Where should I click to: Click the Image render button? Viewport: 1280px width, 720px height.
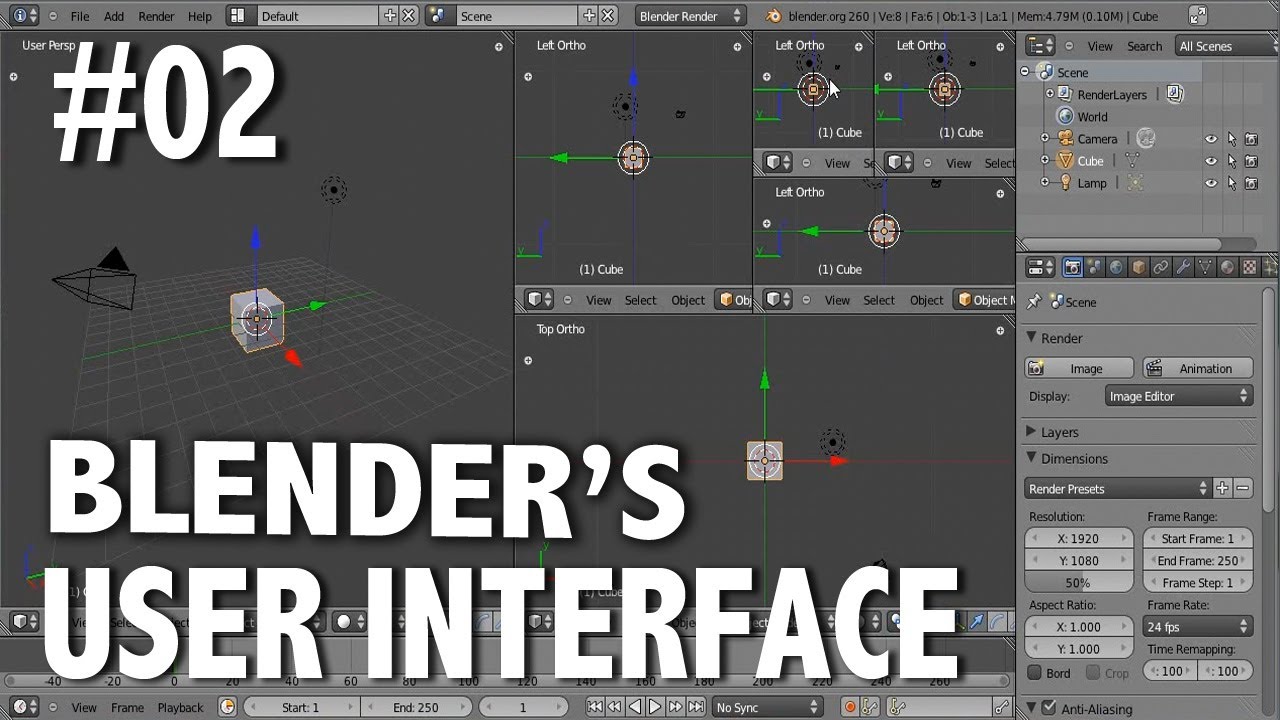pyautogui.click(x=1079, y=368)
